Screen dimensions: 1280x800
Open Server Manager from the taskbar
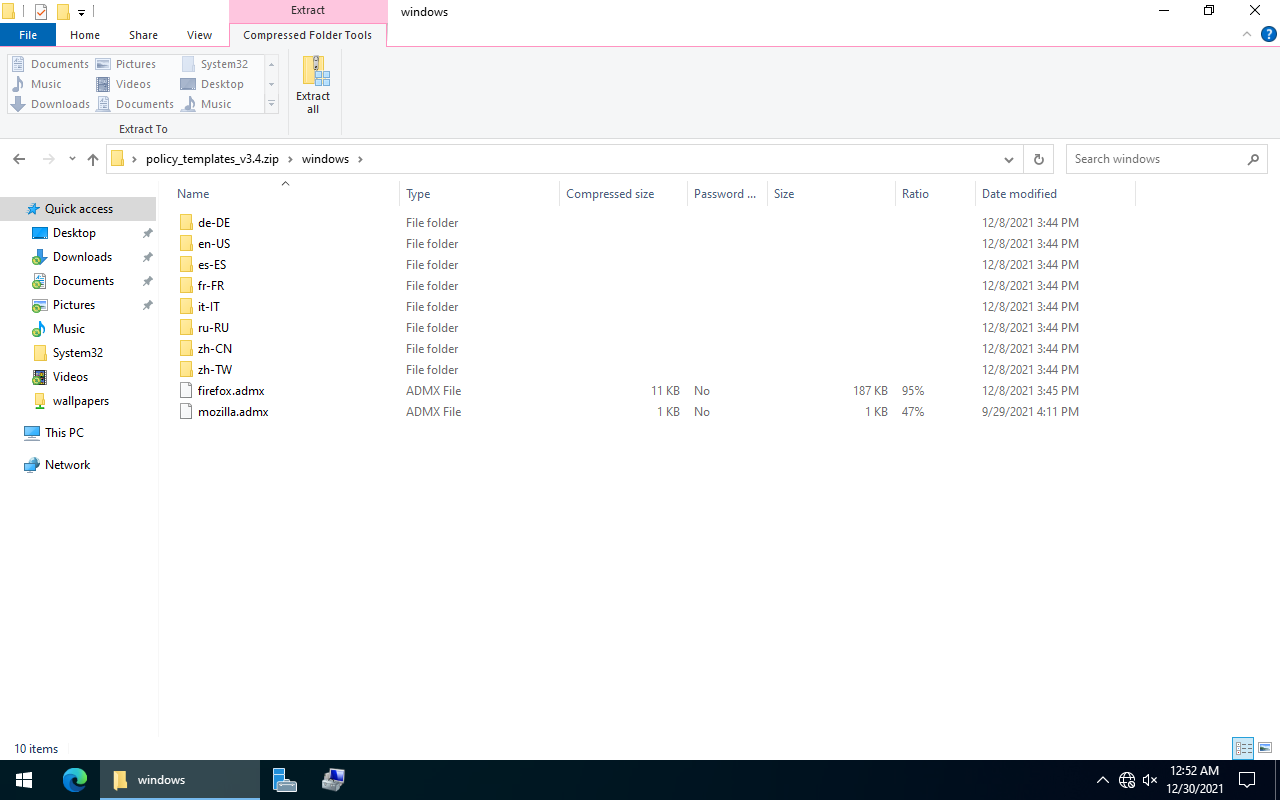pos(285,780)
